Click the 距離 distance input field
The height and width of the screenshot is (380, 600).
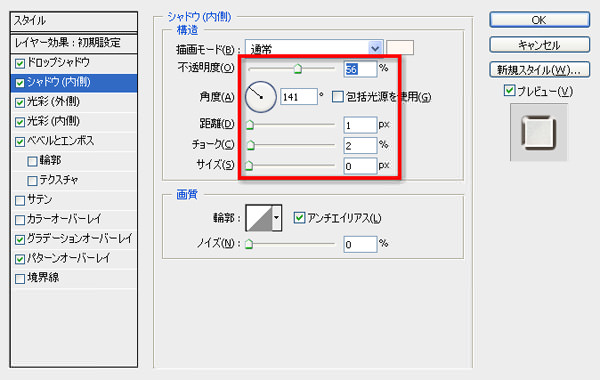360,125
